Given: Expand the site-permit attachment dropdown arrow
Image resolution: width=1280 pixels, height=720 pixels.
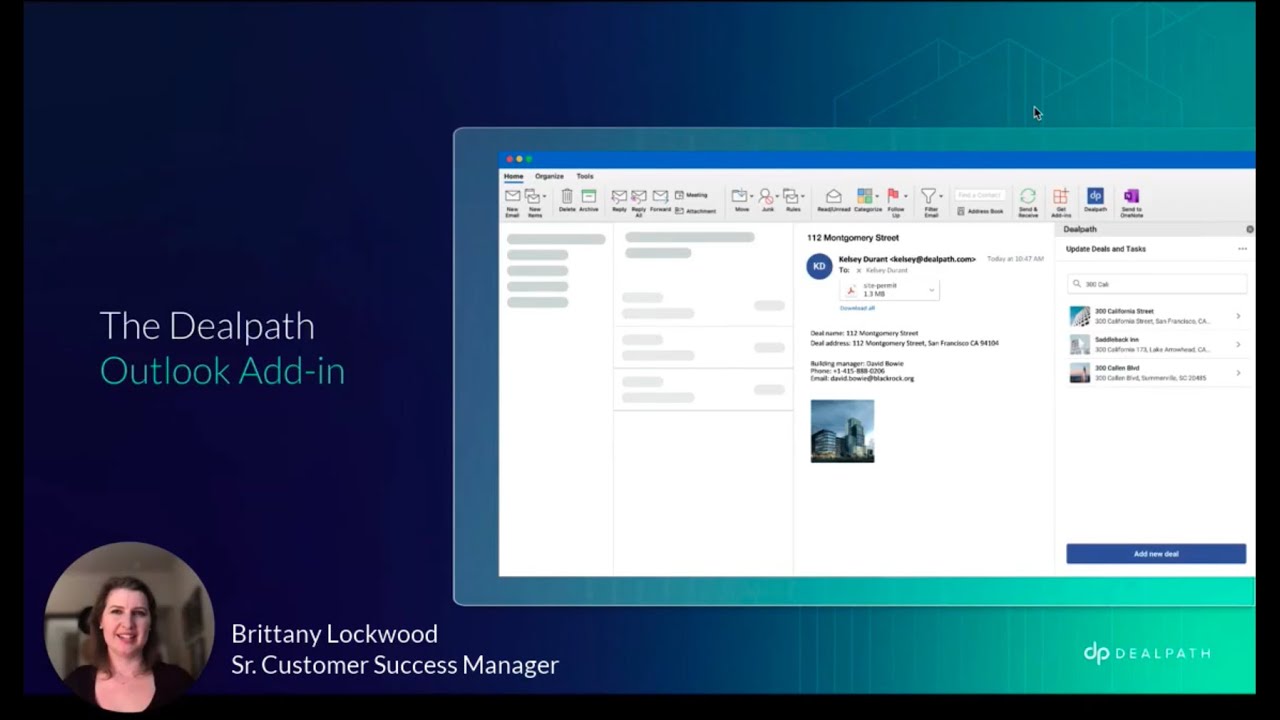Looking at the screenshot, I should [x=931, y=290].
